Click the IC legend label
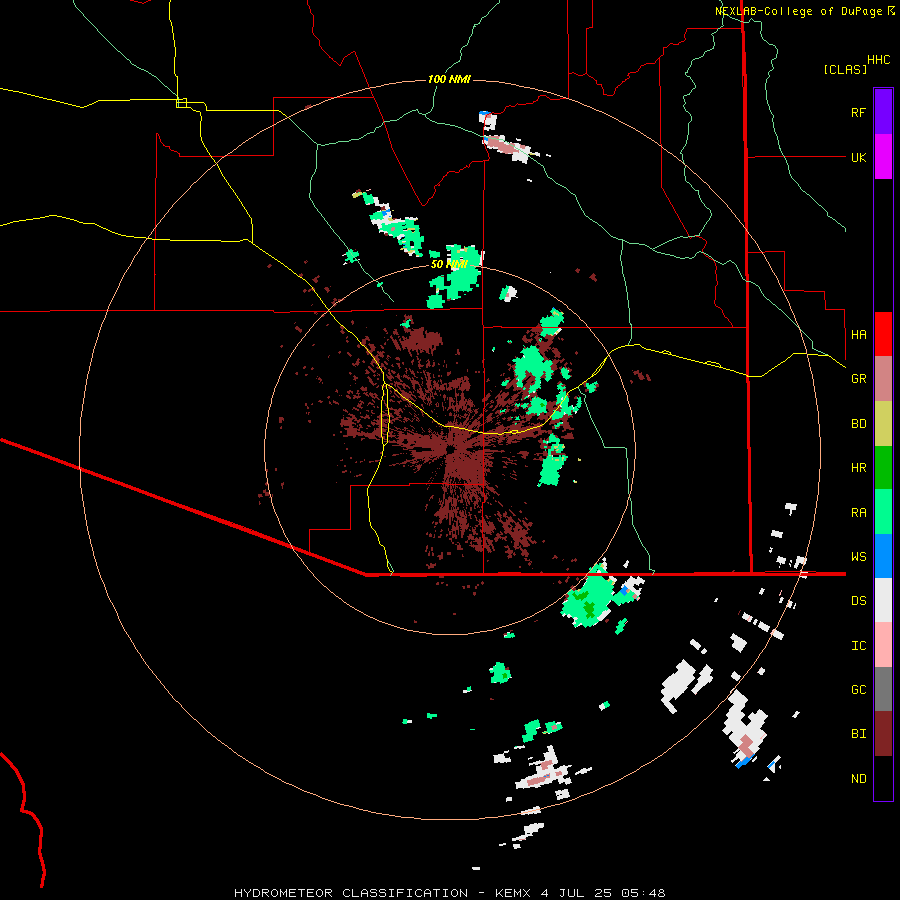 coord(858,645)
